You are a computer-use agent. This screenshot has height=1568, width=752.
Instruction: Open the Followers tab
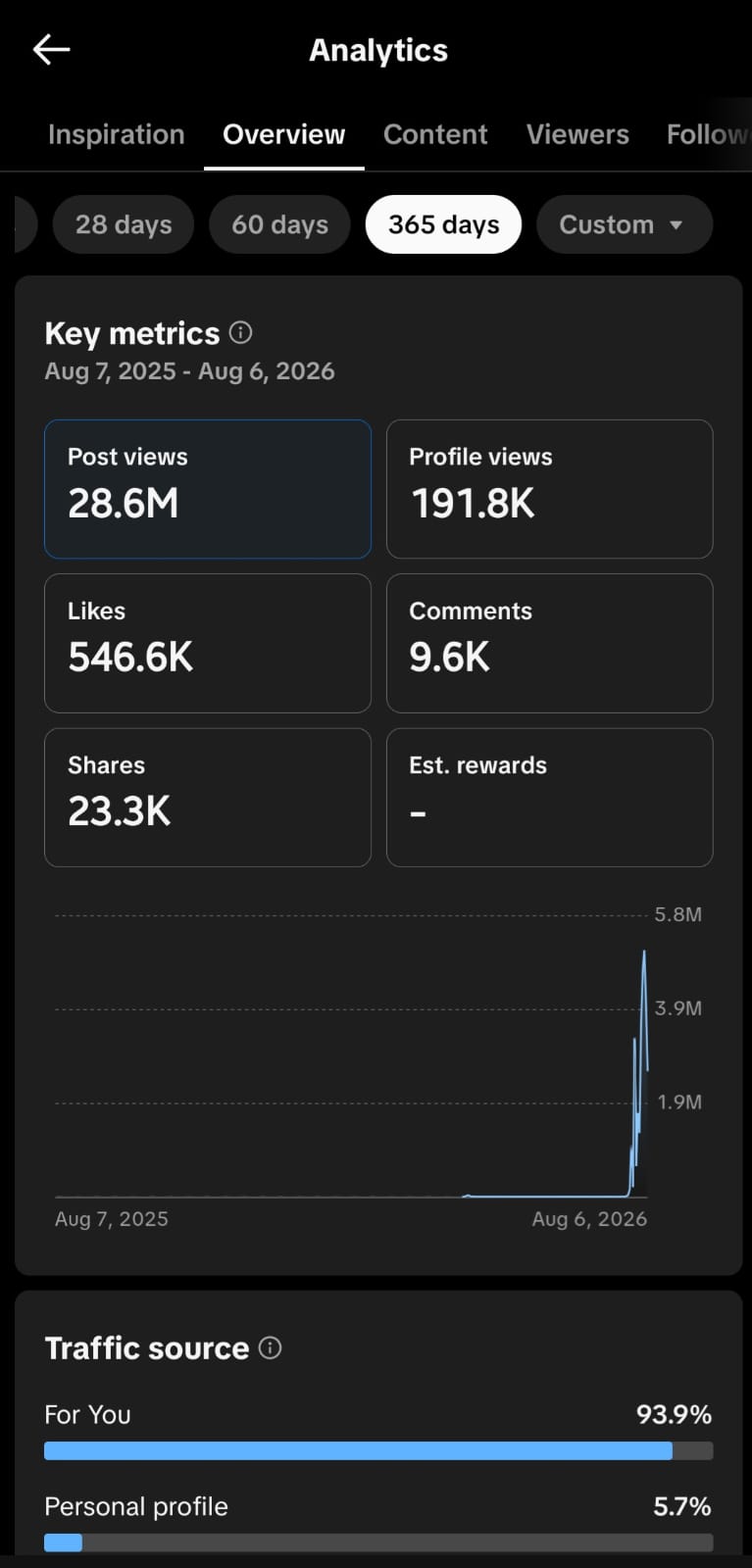pos(708,134)
